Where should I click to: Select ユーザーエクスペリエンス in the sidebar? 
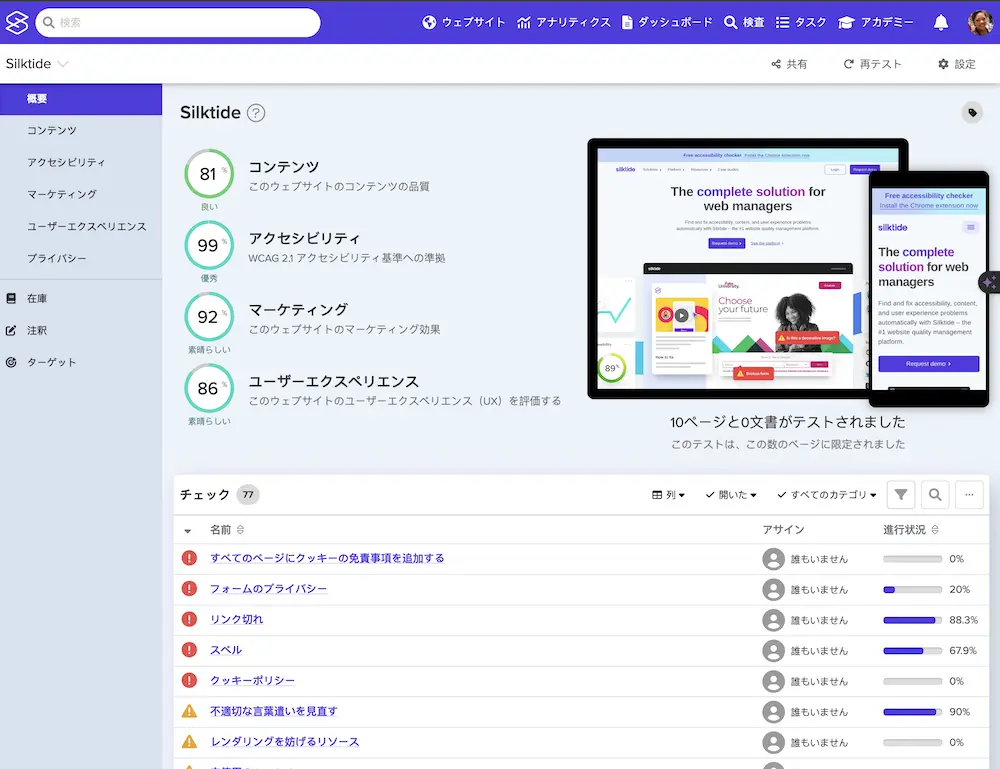(81, 226)
